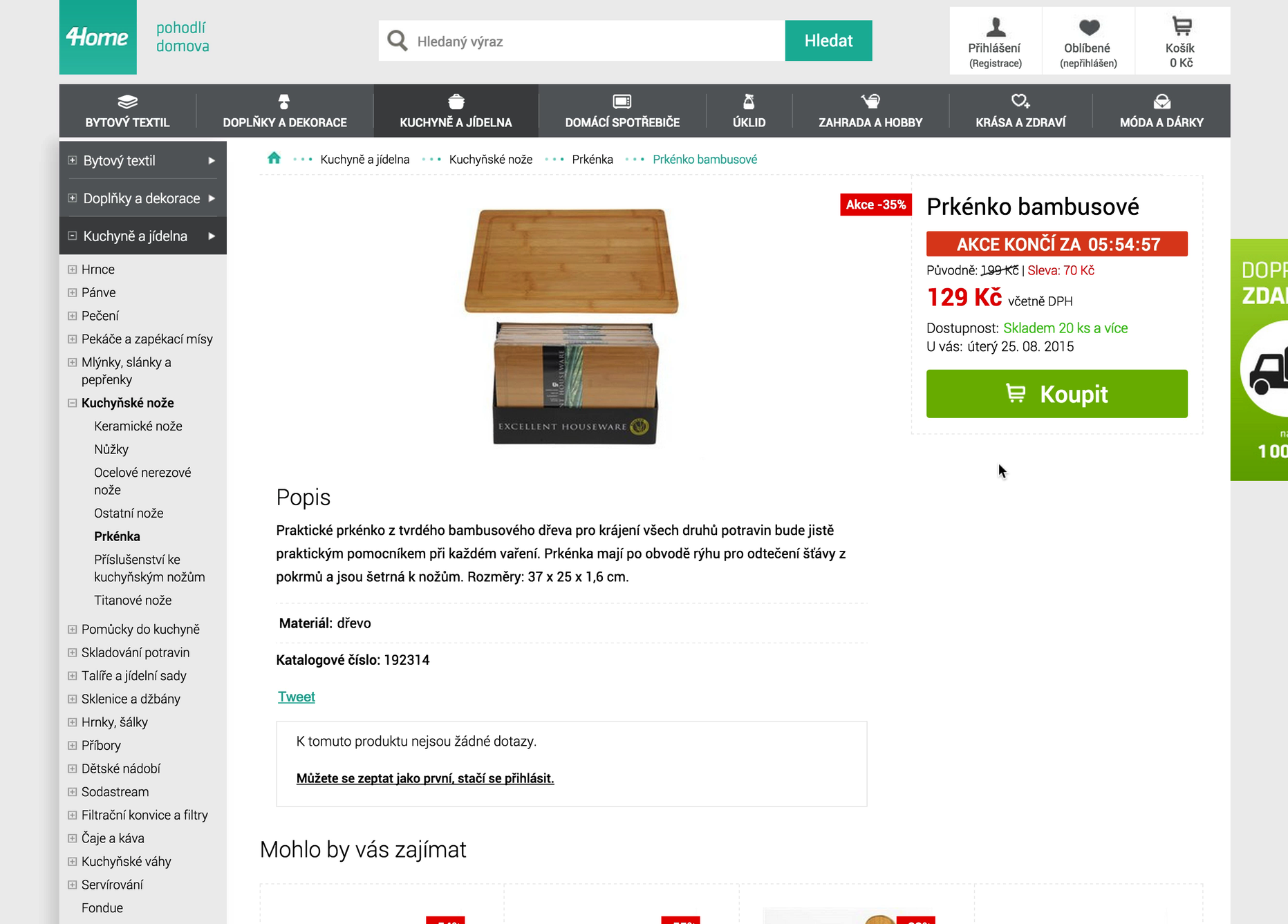
Task: Expand the Hrnce category plus box
Action: 72,270
